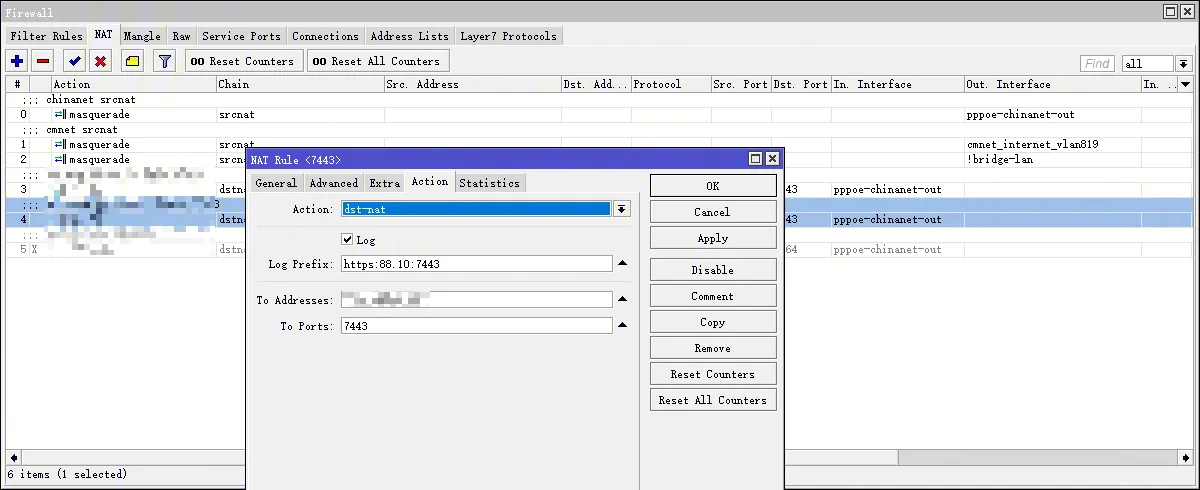This screenshot has height=490, width=1200.
Task: Click the horizontal scrollbar at the bottom
Action: pos(600,458)
